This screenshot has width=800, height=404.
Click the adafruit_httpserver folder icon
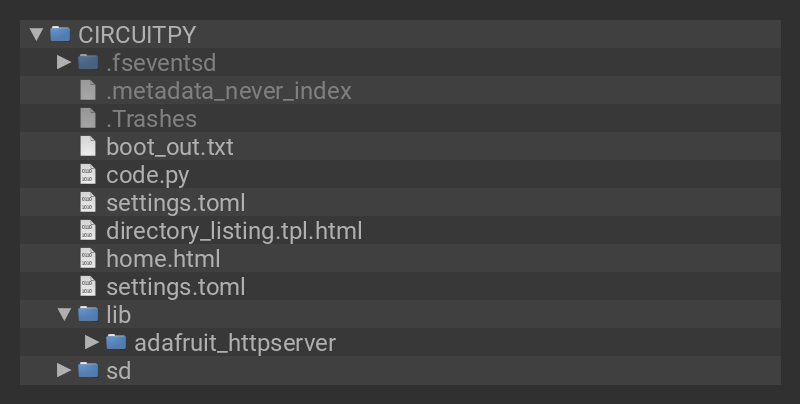point(116,342)
